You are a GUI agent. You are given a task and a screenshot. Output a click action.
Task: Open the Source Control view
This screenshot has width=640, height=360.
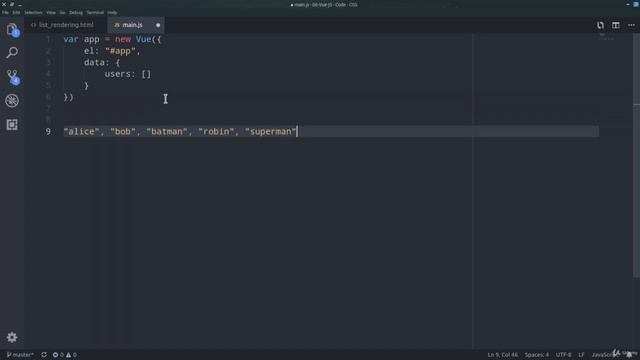(x=12, y=77)
